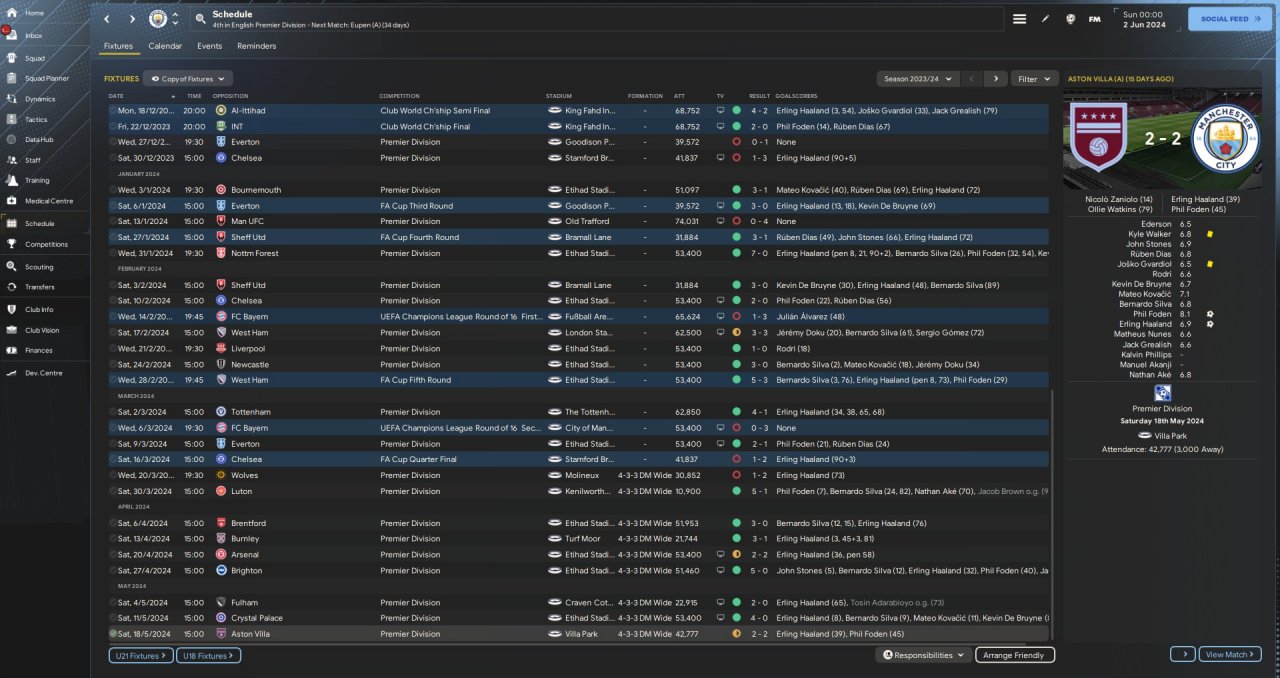Open the FM menu icon
The width and height of the screenshot is (1280, 678).
tap(1094, 19)
